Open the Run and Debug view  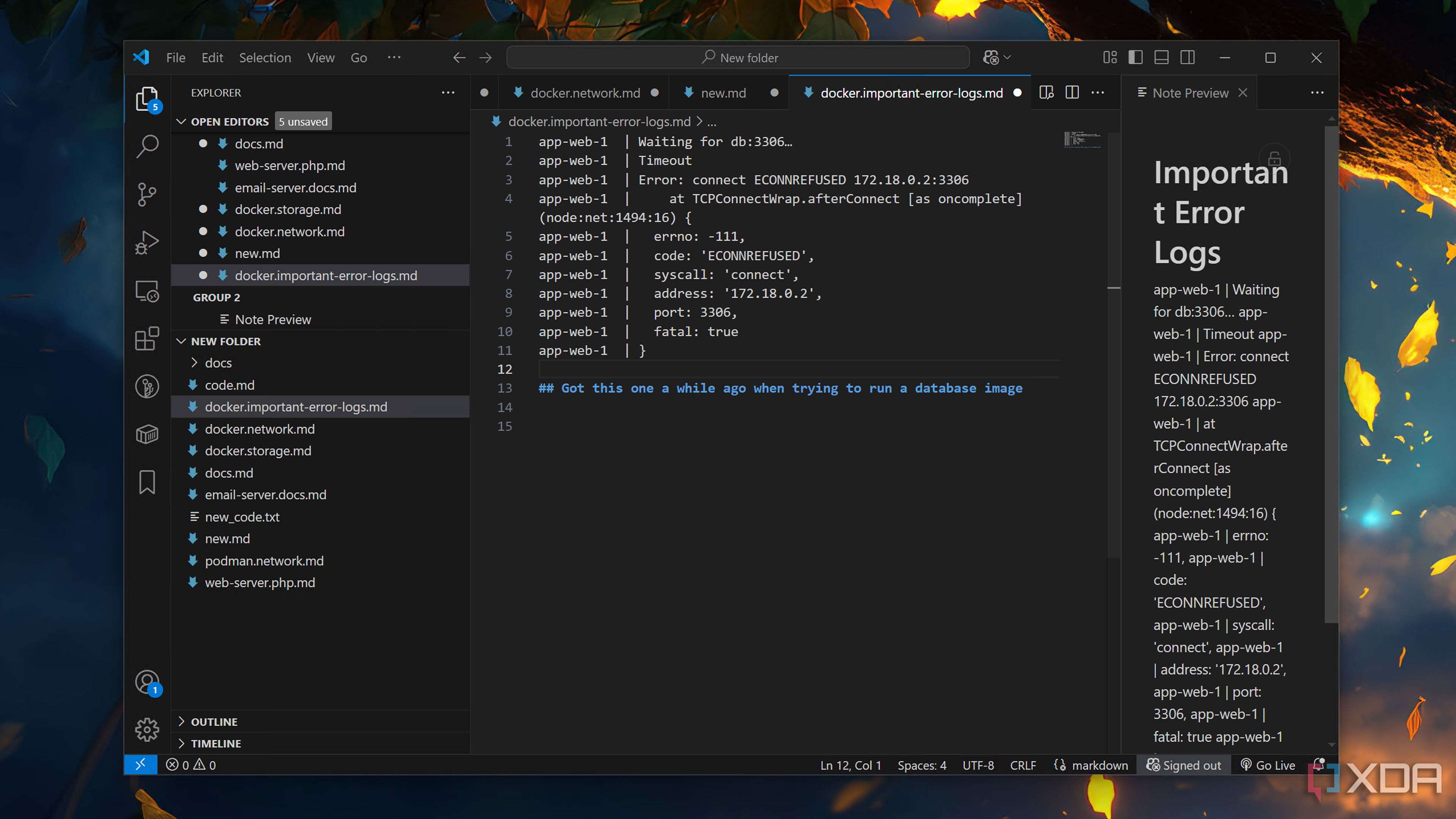click(x=147, y=243)
